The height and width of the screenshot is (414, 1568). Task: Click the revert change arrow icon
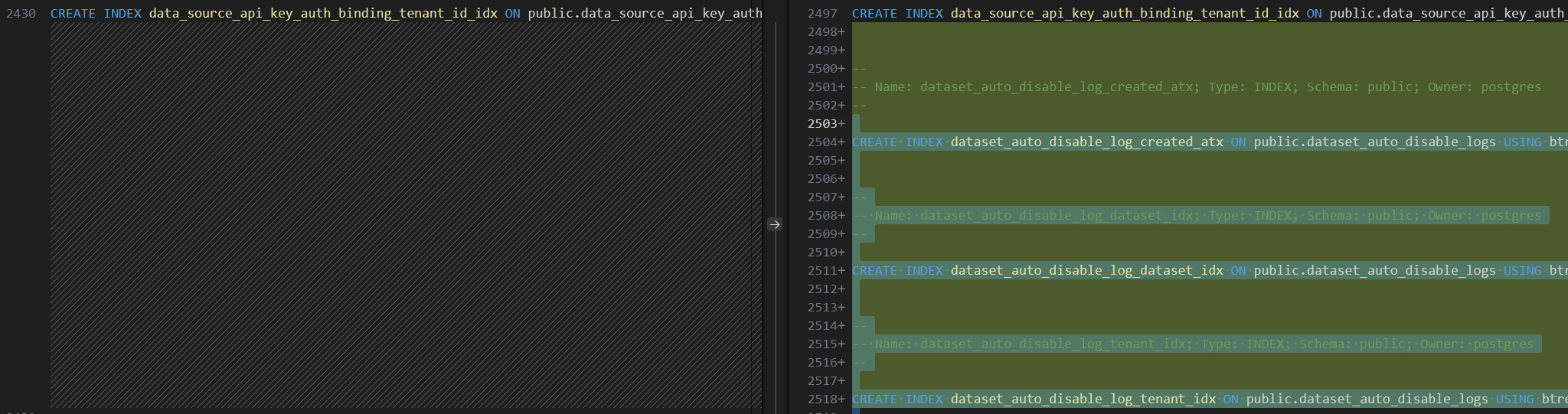coord(775,225)
